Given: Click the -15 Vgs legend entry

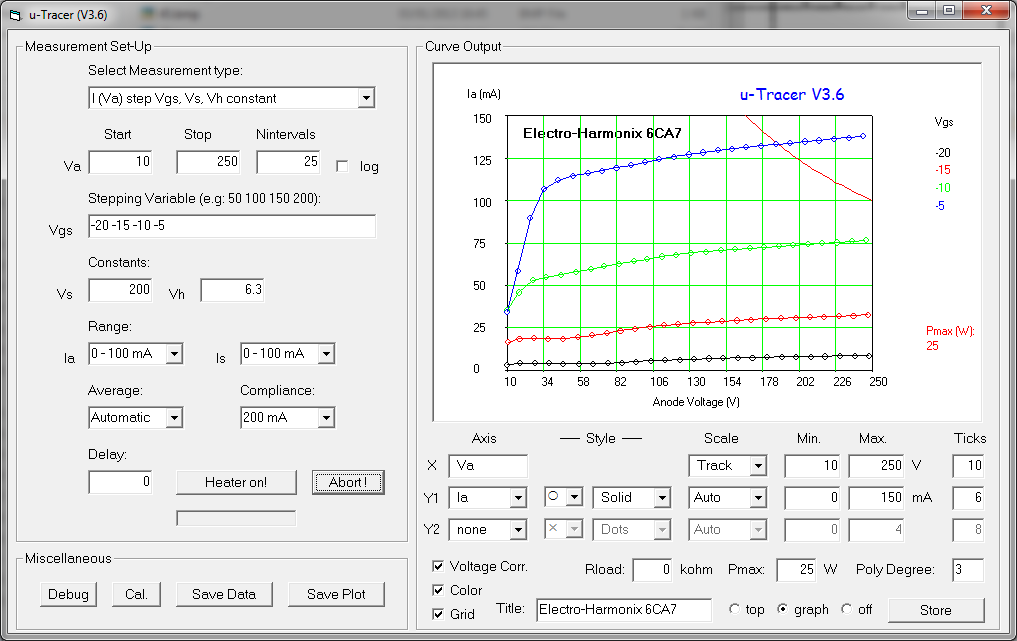Looking at the screenshot, I should pyautogui.click(x=942, y=170).
